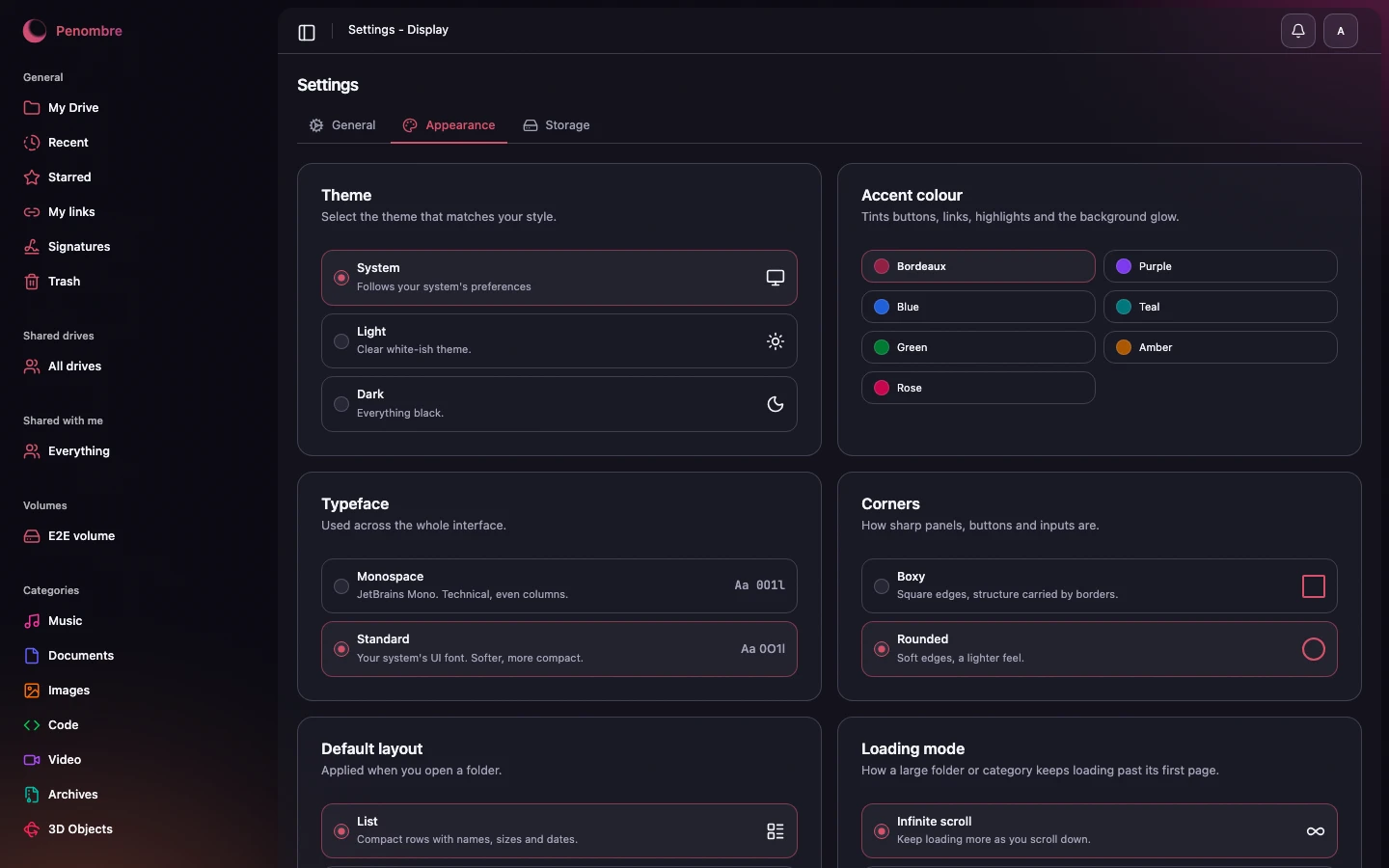Screen dimensions: 1389x868
Task: Select the Bordeaux accent colour
Action: [x=978, y=266]
